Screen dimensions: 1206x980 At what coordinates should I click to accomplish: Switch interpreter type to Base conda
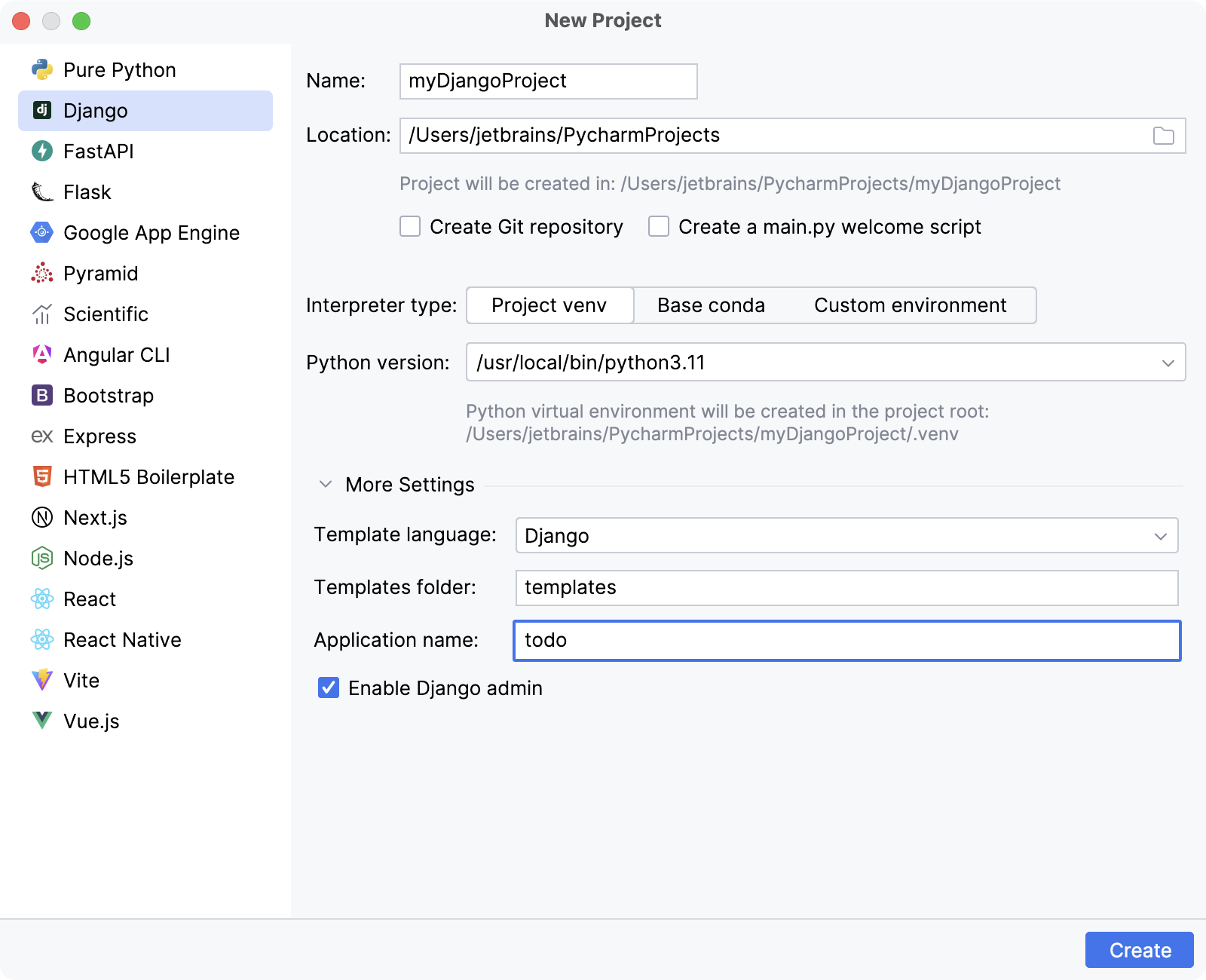(711, 305)
